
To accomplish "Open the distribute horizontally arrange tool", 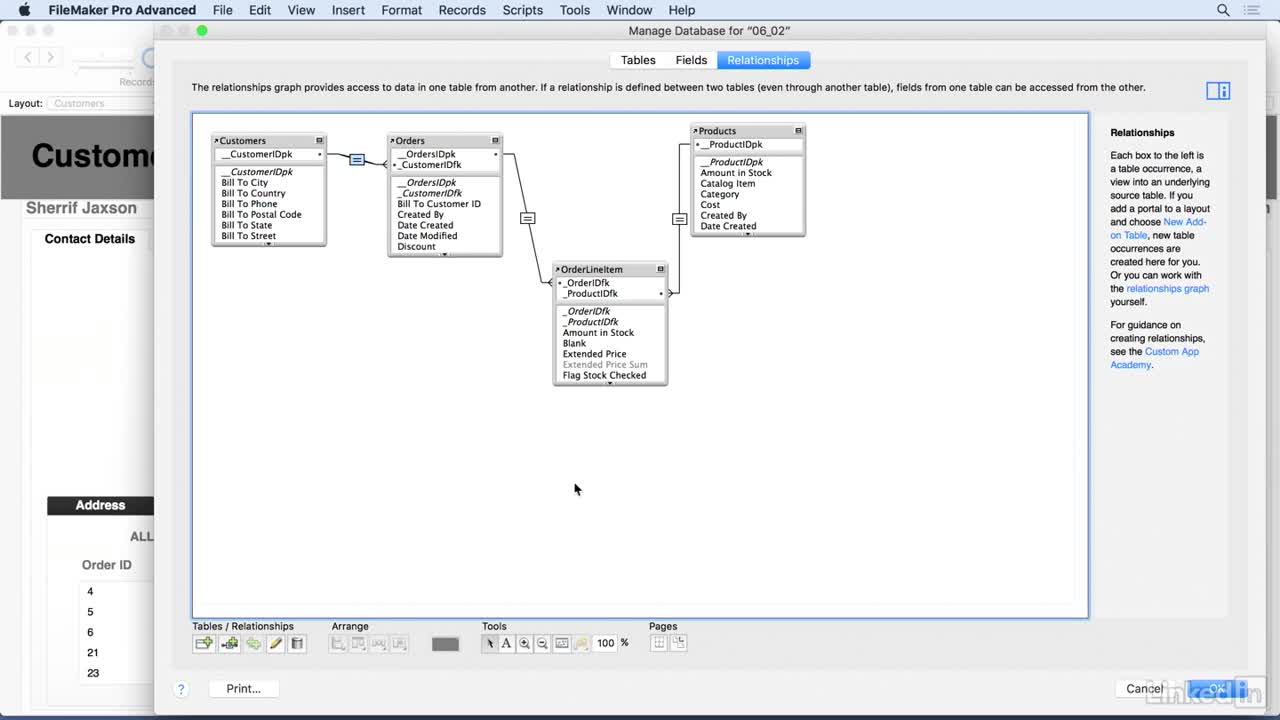I will click(379, 644).
